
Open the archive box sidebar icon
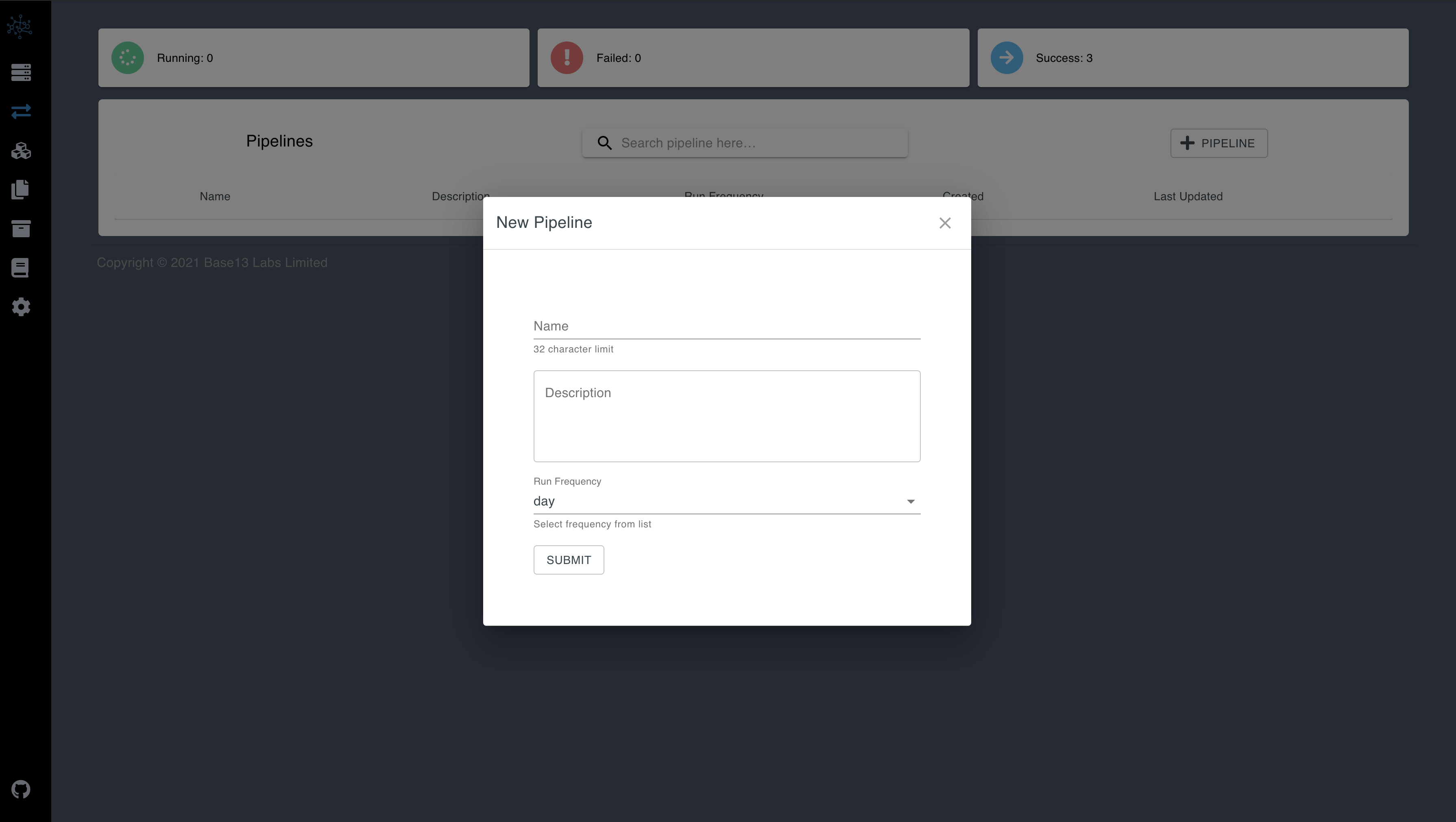click(21, 229)
